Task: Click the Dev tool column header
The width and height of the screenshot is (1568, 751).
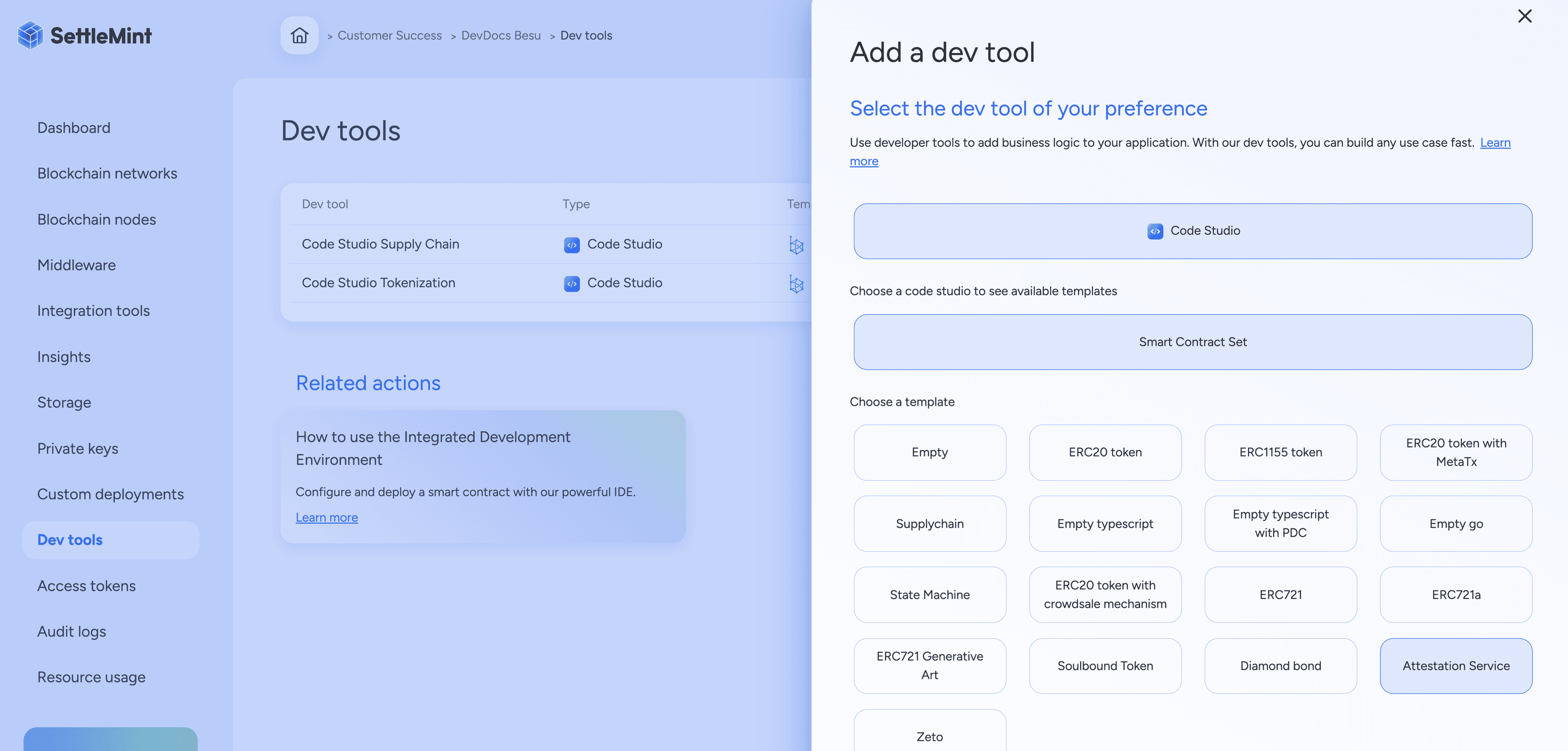Action: (325, 204)
